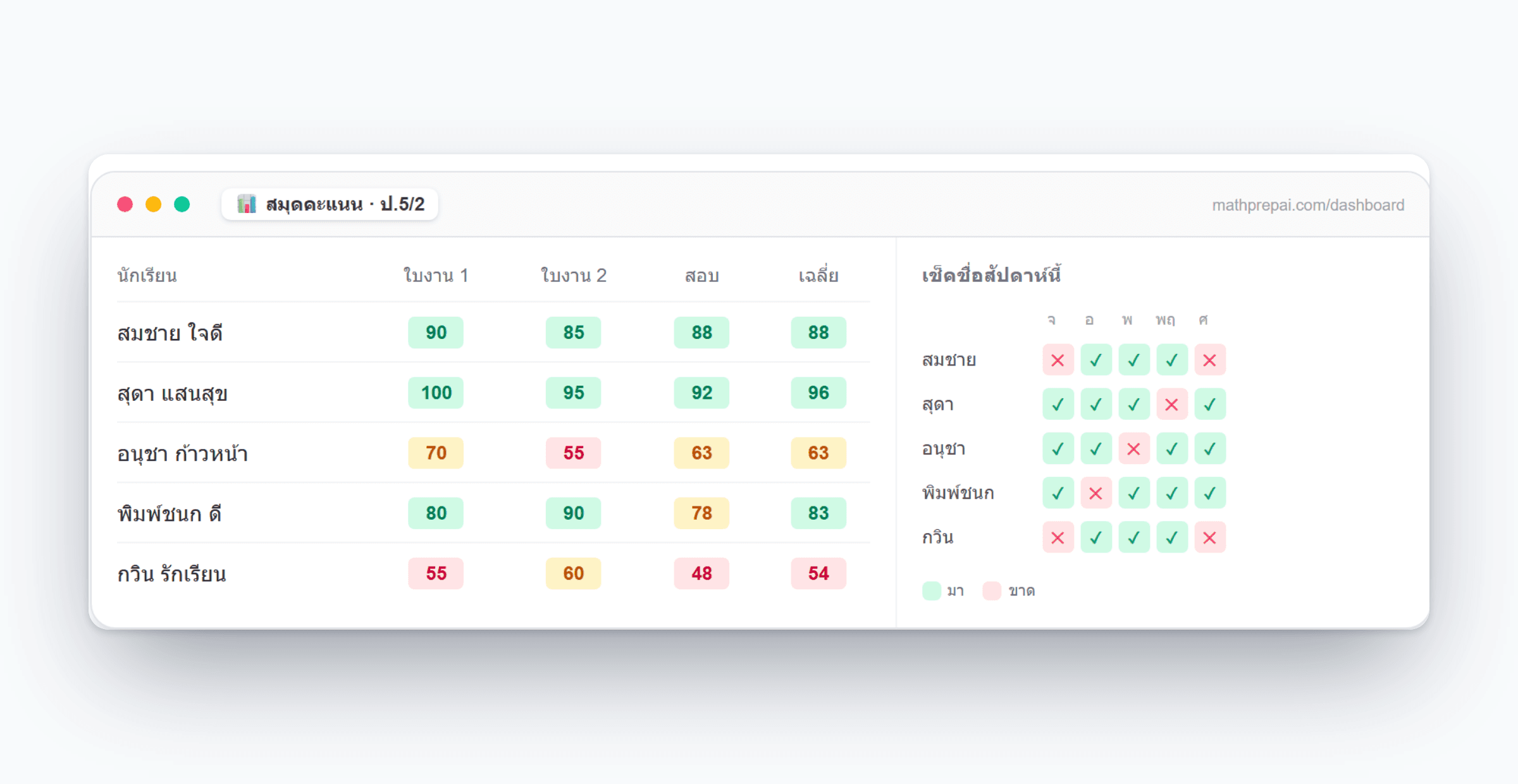Viewport: 1518px width, 784px height.
Task: Select student row สมชาย ใจดี
Action: click(493, 333)
